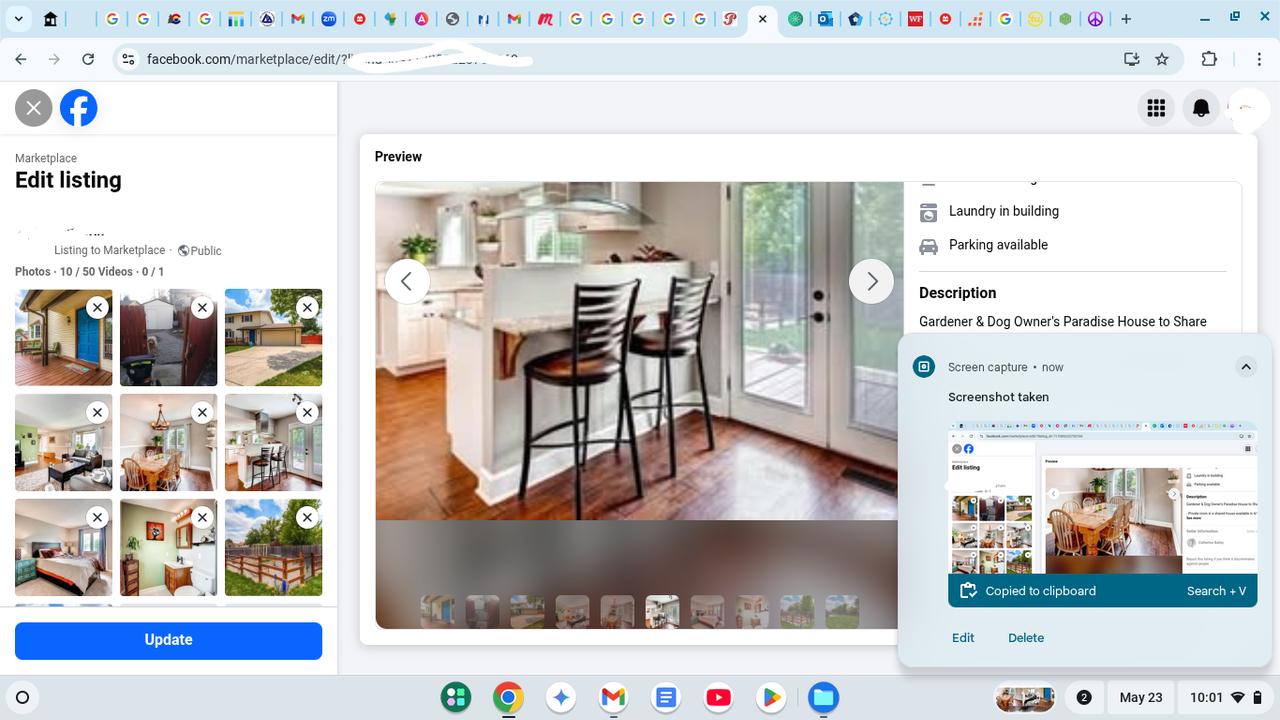Viewport: 1280px width, 720px height.
Task: Expand the browser tab search dropdown
Action: pos(18,19)
